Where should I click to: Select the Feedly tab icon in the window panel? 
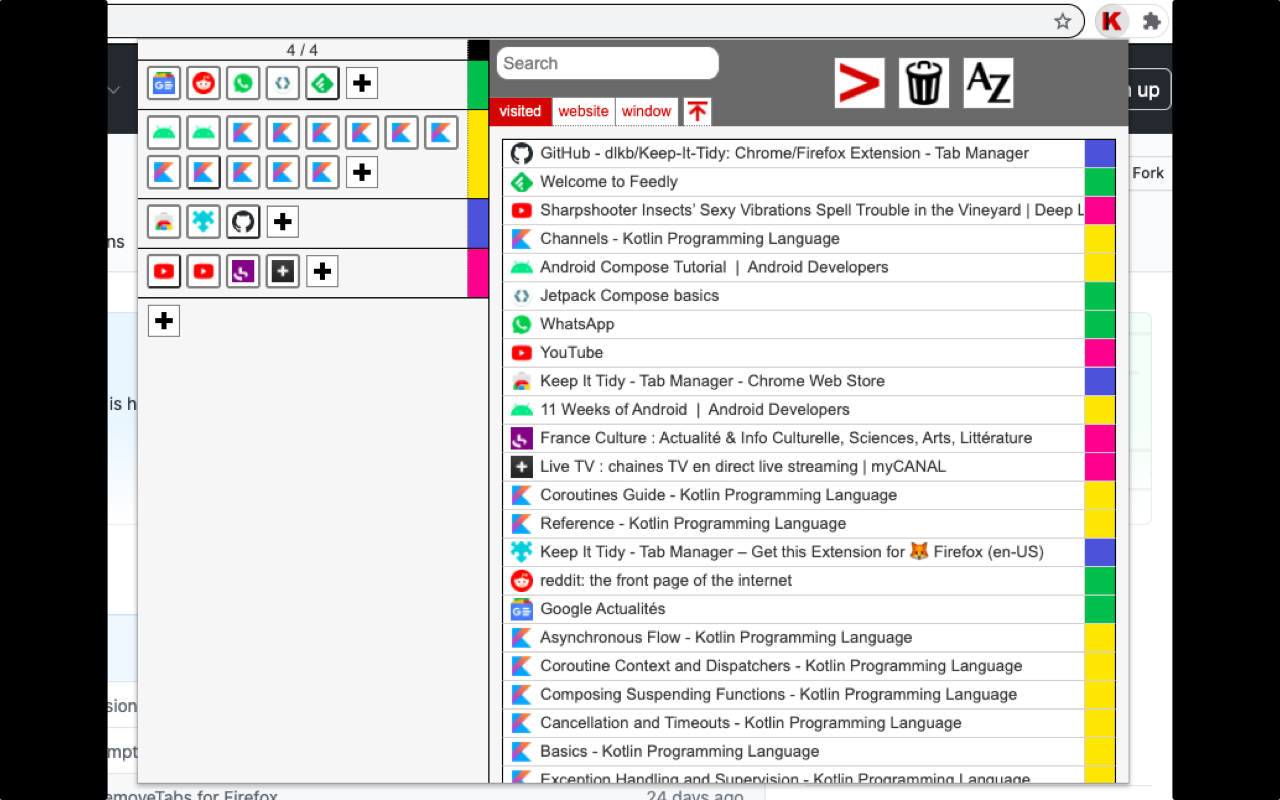[x=323, y=83]
